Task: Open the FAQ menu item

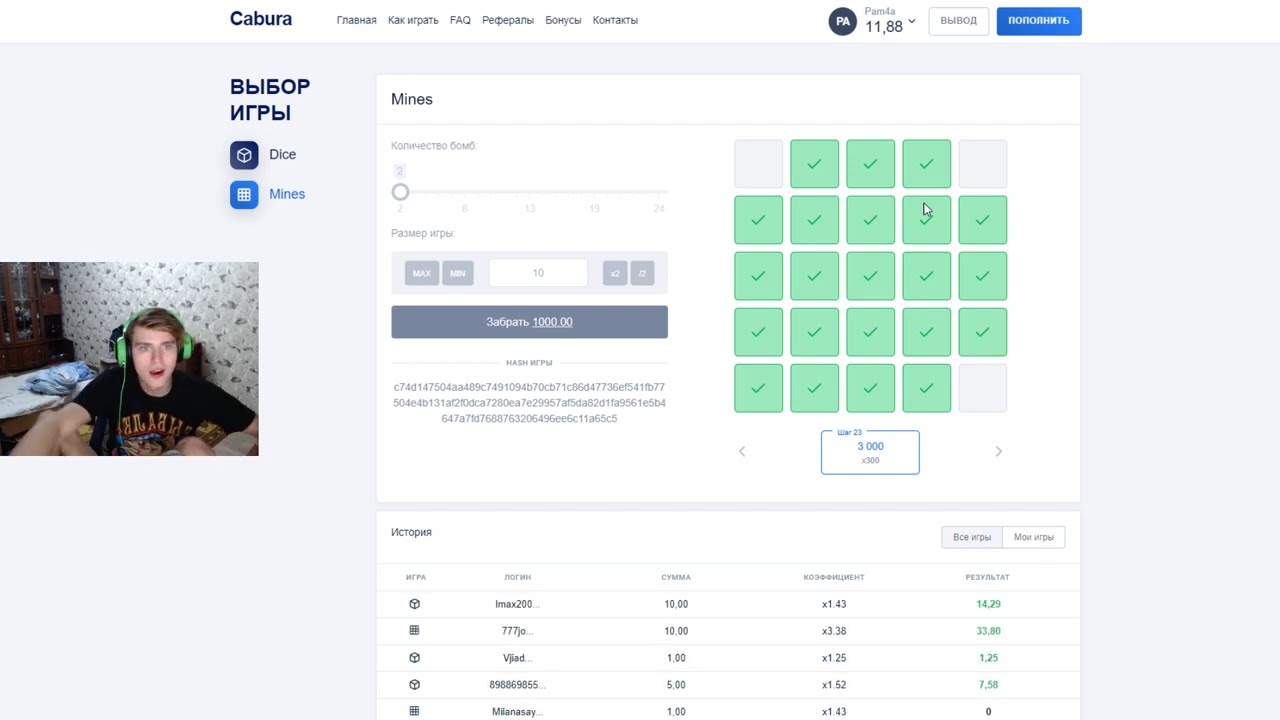Action: coord(460,20)
